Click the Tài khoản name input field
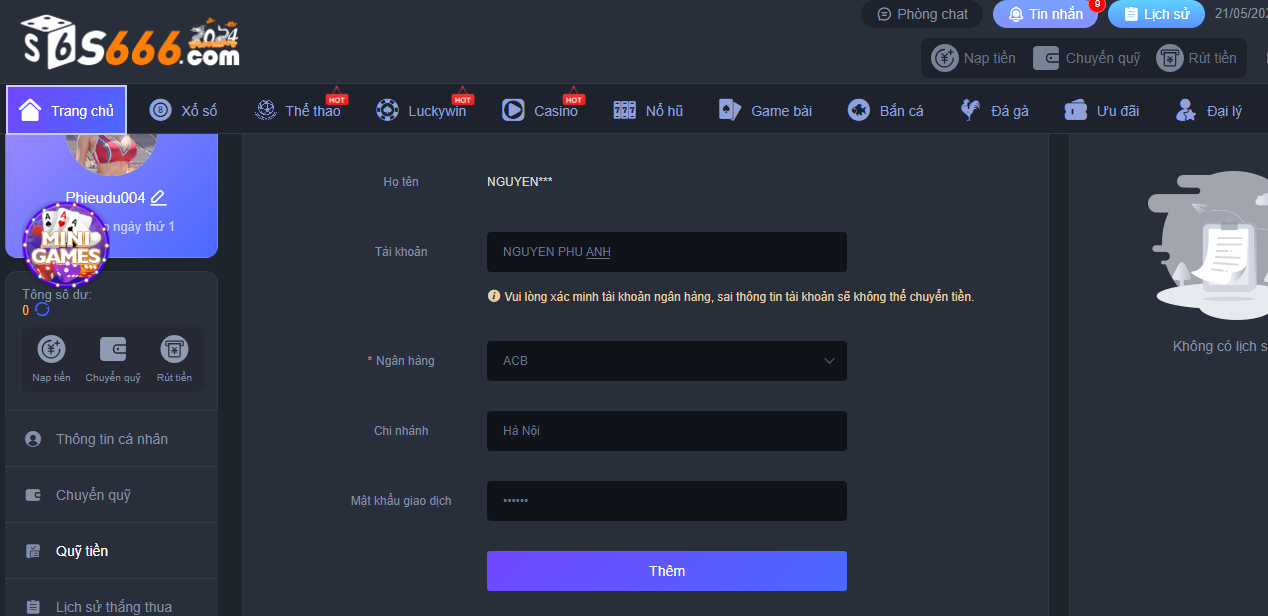 [666, 252]
